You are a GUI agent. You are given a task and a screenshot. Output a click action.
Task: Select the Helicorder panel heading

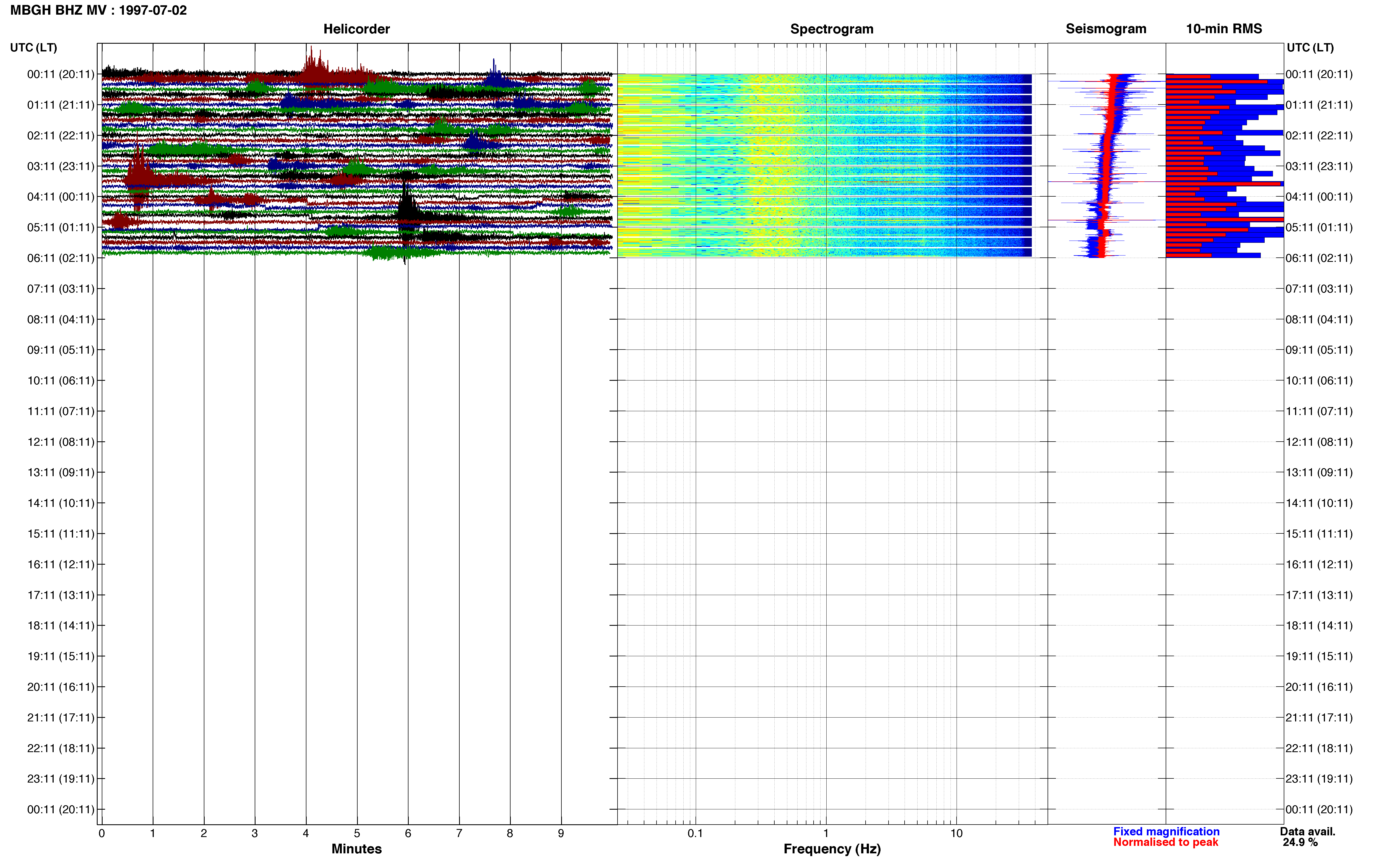point(356,29)
